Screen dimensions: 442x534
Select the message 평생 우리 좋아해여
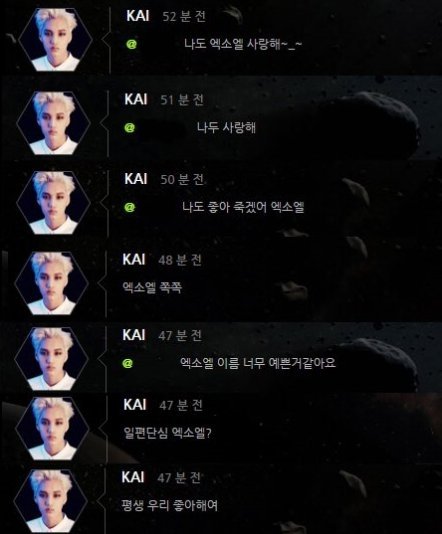[x=170, y=505]
